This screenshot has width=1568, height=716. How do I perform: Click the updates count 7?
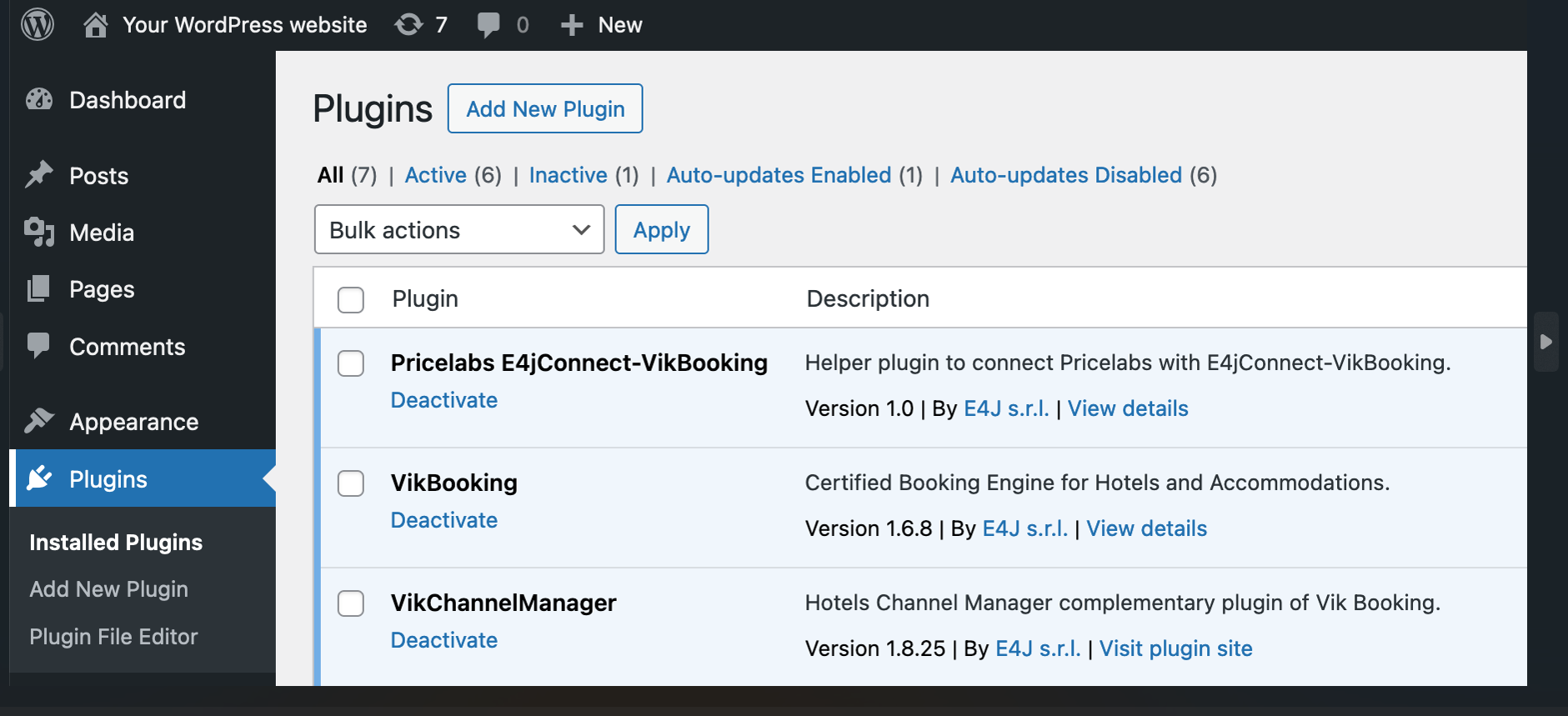[x=441, y=25]
